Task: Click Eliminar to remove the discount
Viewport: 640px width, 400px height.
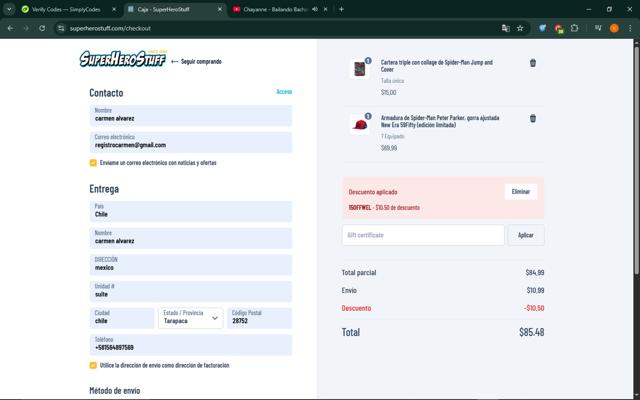Action: [521, 191]
